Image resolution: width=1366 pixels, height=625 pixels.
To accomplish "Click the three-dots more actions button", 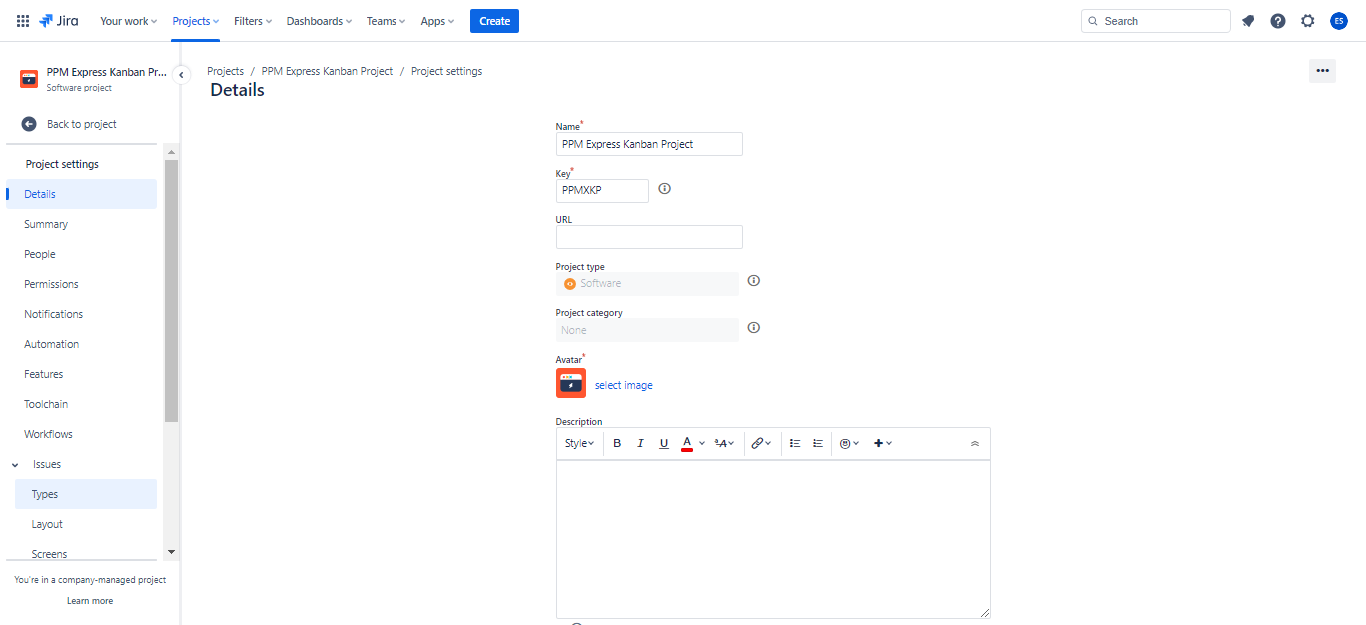I will click(x=1322, y=71).
